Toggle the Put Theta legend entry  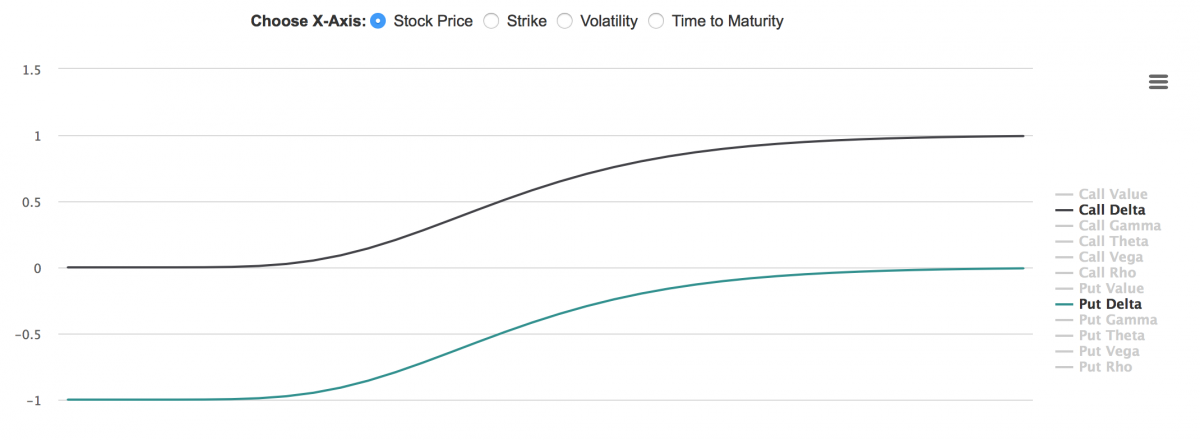tap(1111, 336)
